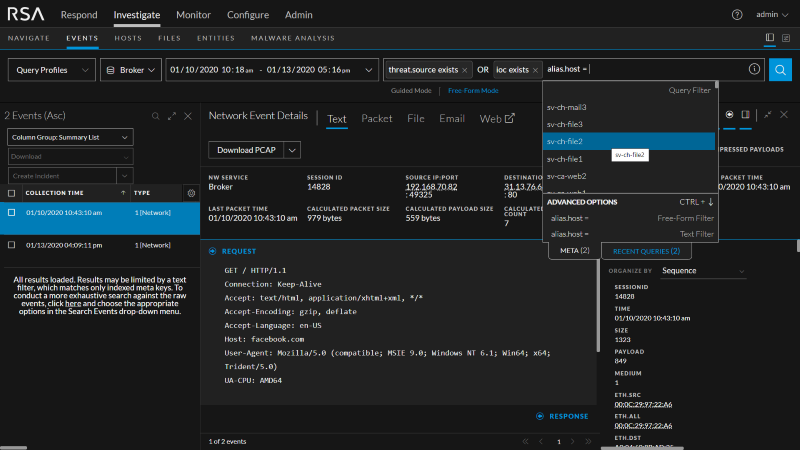Toggle the select-all events checkbox
800x450 pixels.
pyautogui.click(x=12, y=193)
